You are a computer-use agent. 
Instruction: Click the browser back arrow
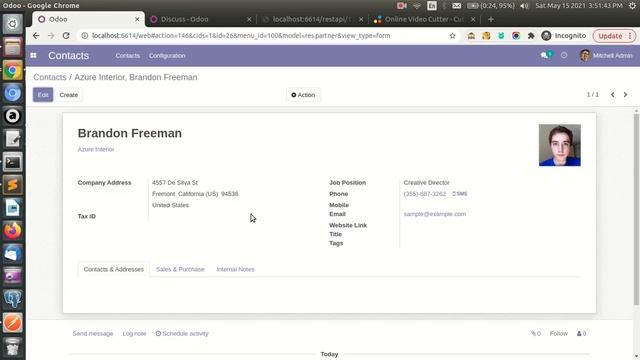36,36
